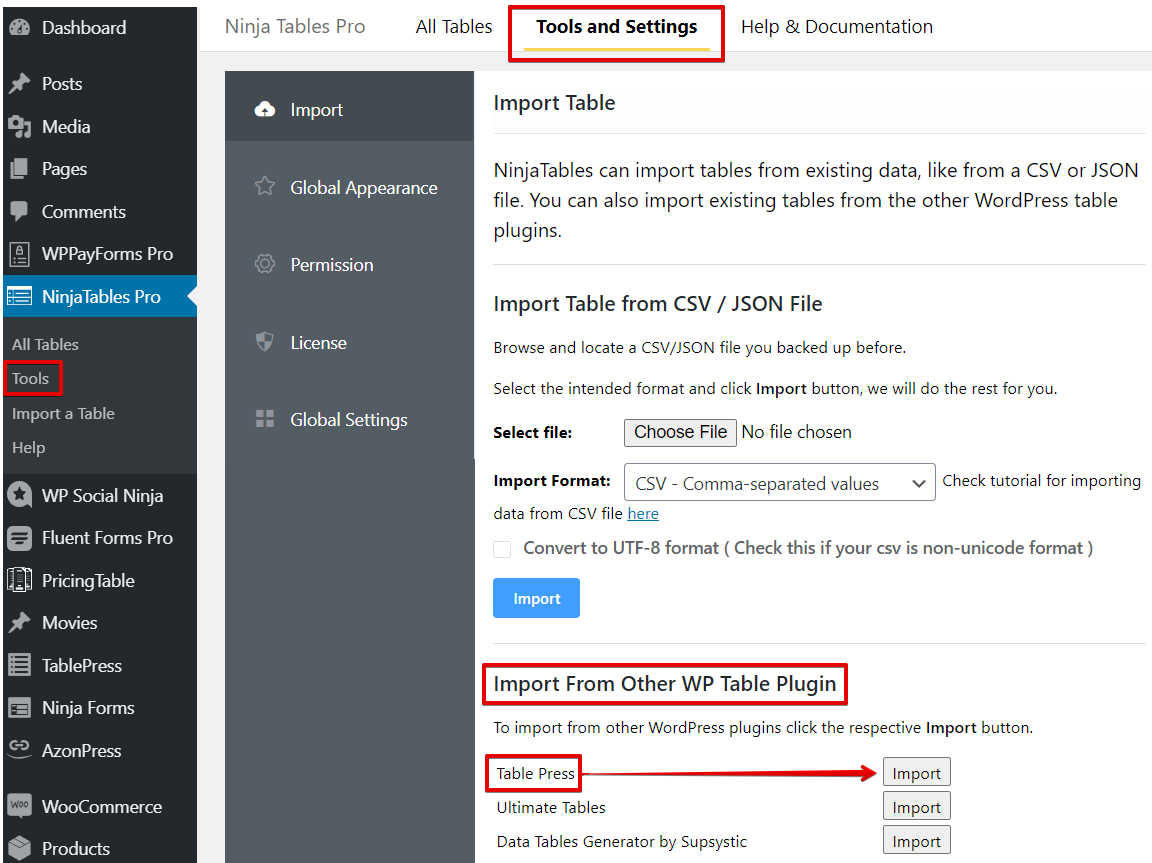1152x863 pixels.
Task: Open TablePress admin menu label
Action: (82, 665)
